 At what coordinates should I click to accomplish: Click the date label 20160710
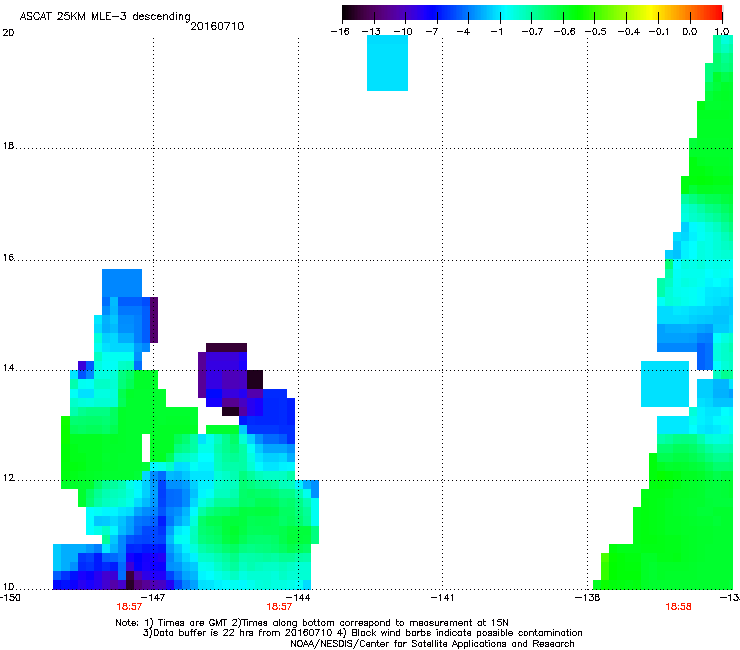pos(217,26)
